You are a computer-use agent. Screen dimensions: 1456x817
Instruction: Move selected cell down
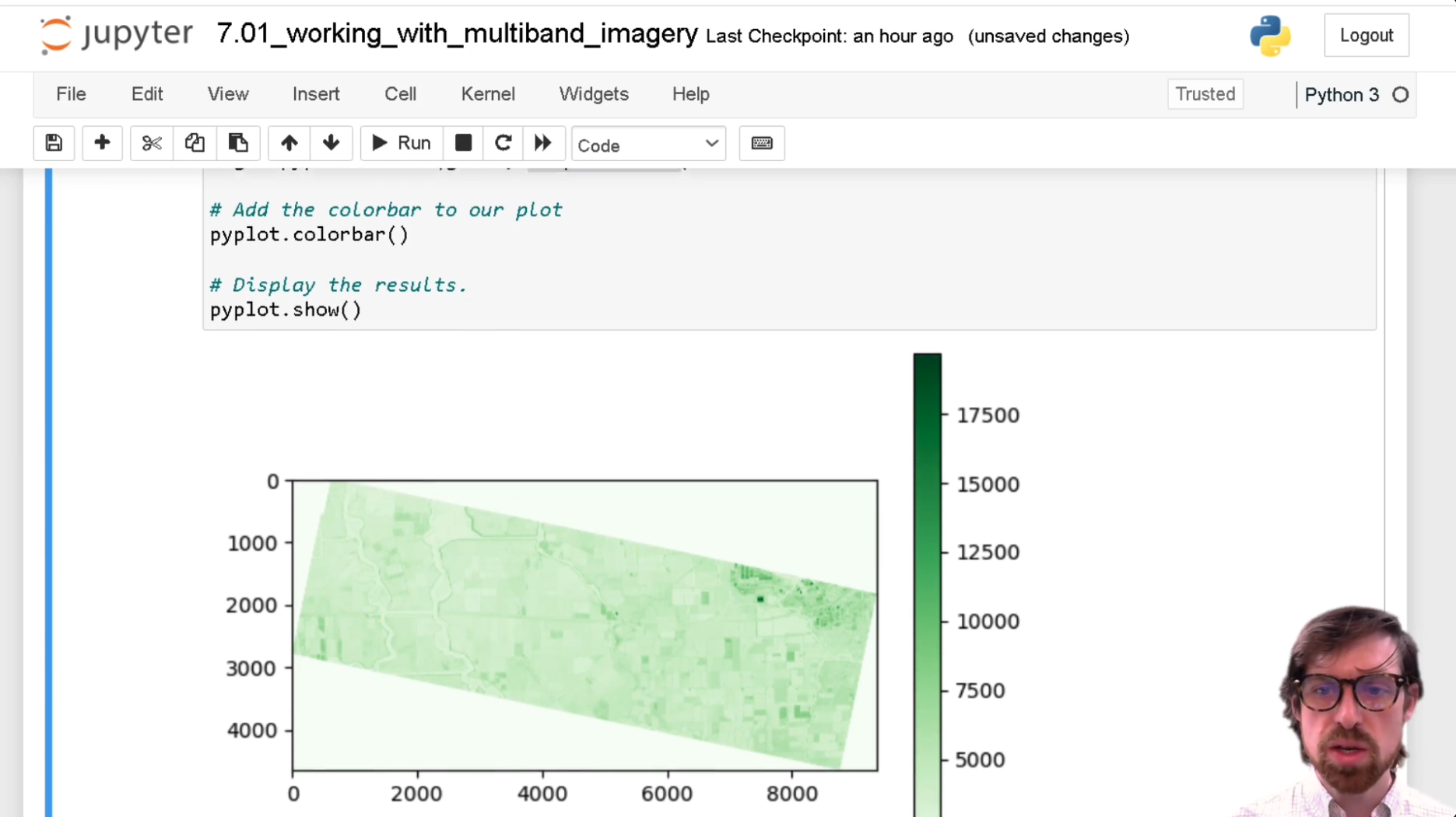(332, 143)
